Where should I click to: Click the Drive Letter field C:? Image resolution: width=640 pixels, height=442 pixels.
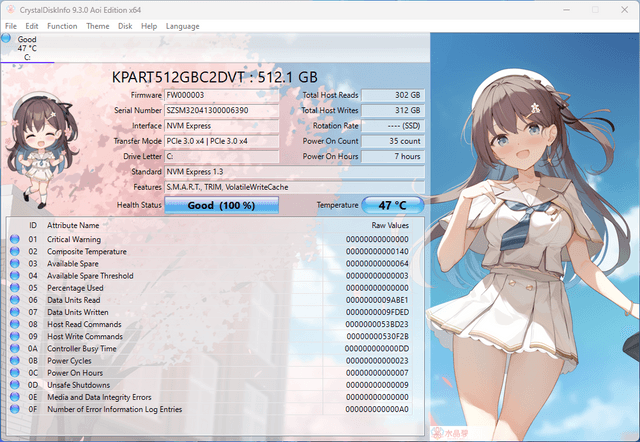[222, 156]
